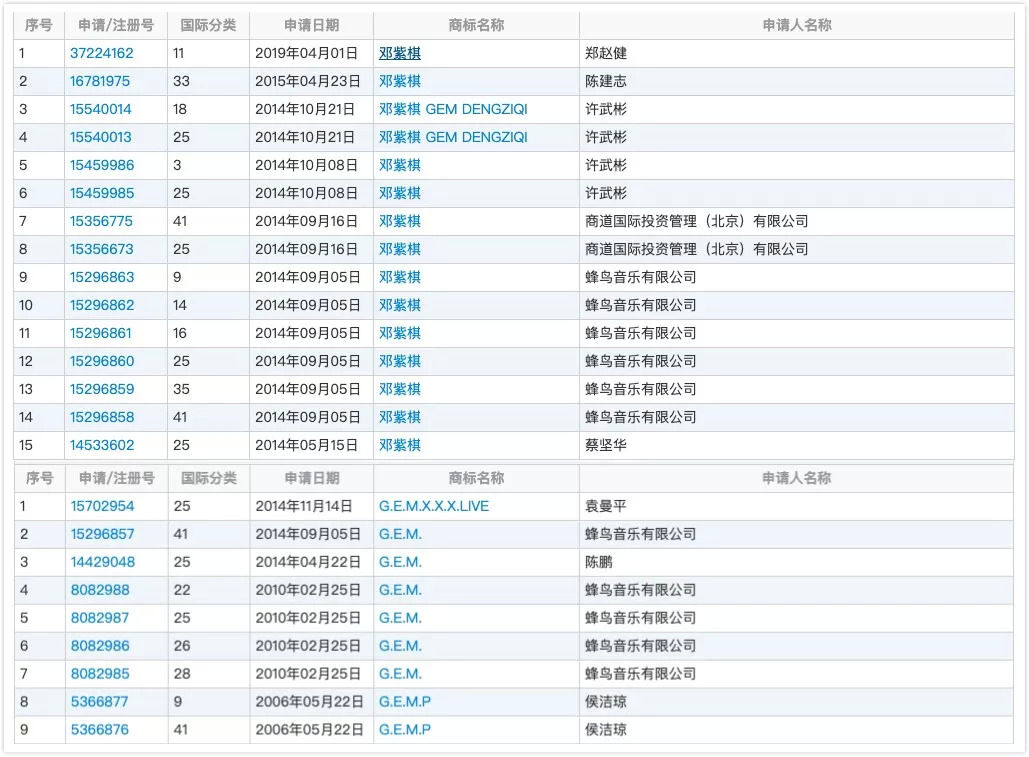
Task: Select registration number 15540013 link
Action: point(101,137)
